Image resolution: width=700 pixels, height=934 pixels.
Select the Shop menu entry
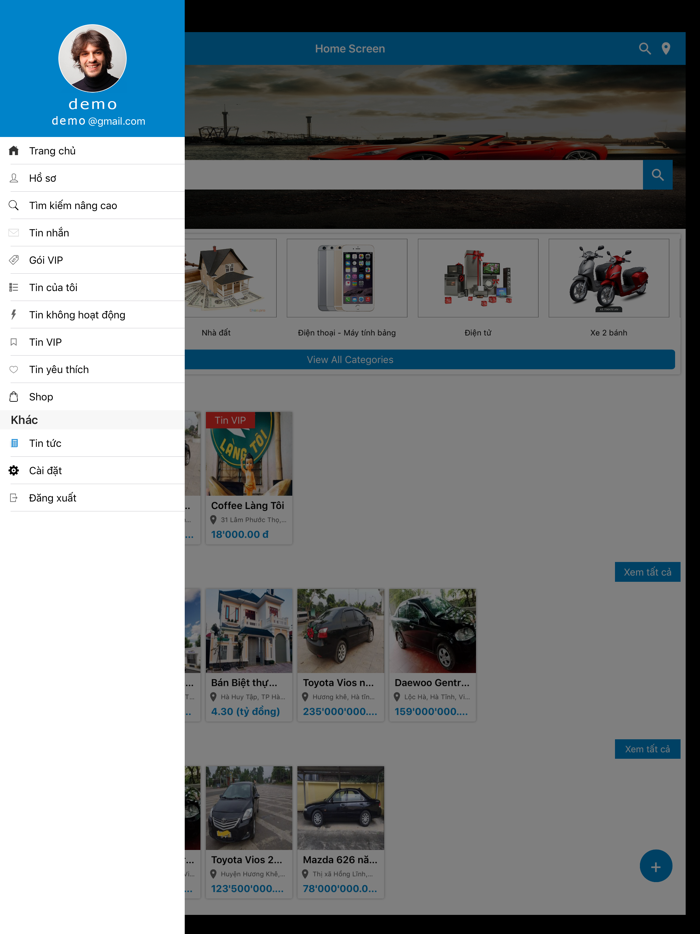click(92, 397)
